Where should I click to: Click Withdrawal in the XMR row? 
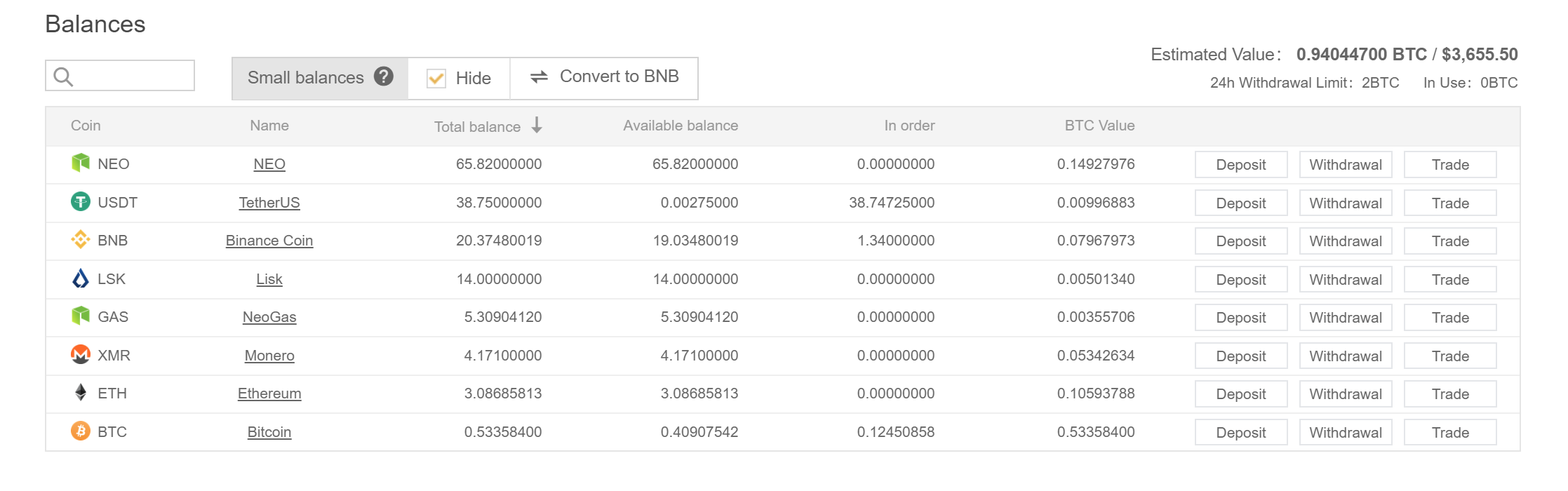(x=1346, y=356)
